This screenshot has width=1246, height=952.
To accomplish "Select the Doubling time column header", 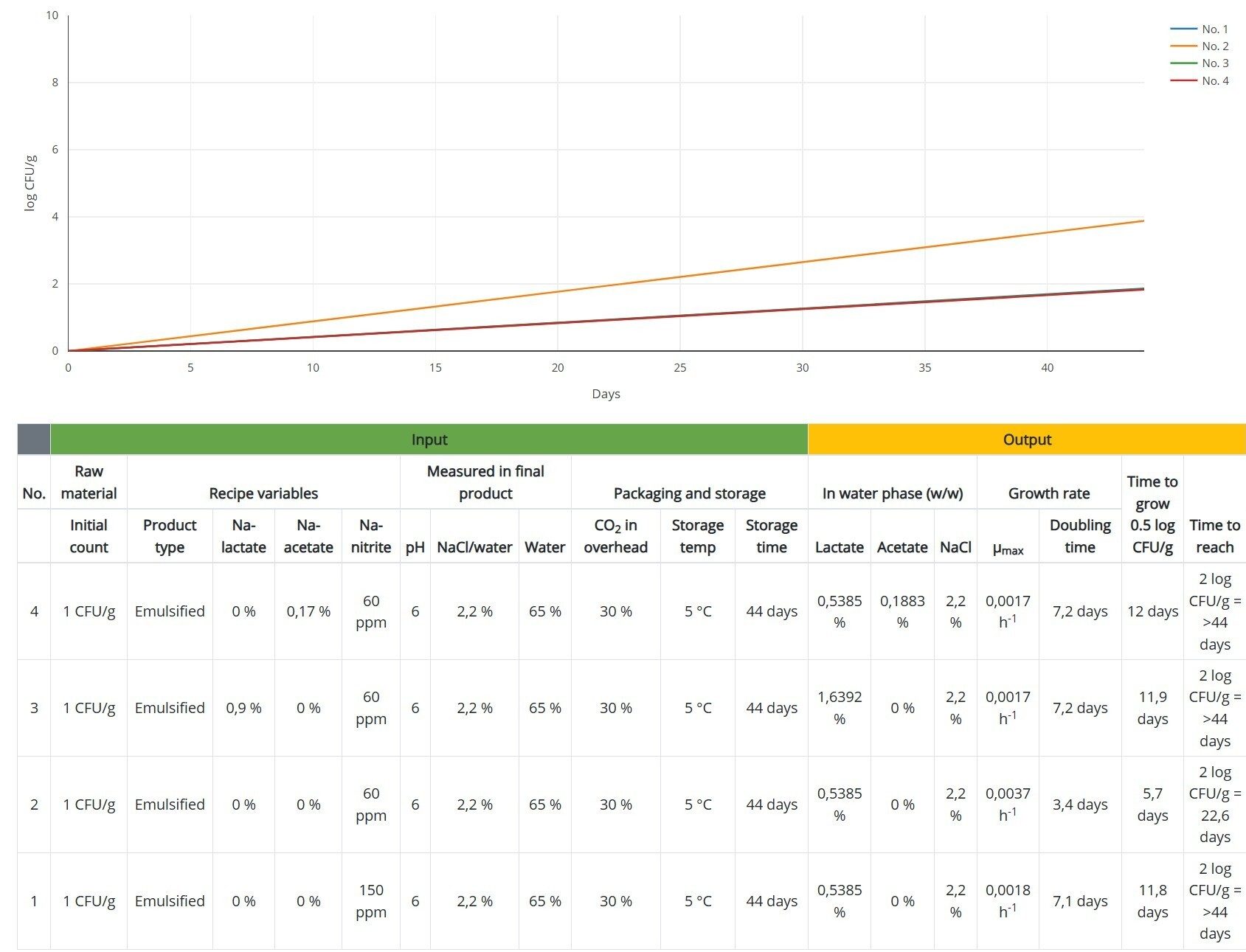I will pyautogui.click(x=1079, y=536).
